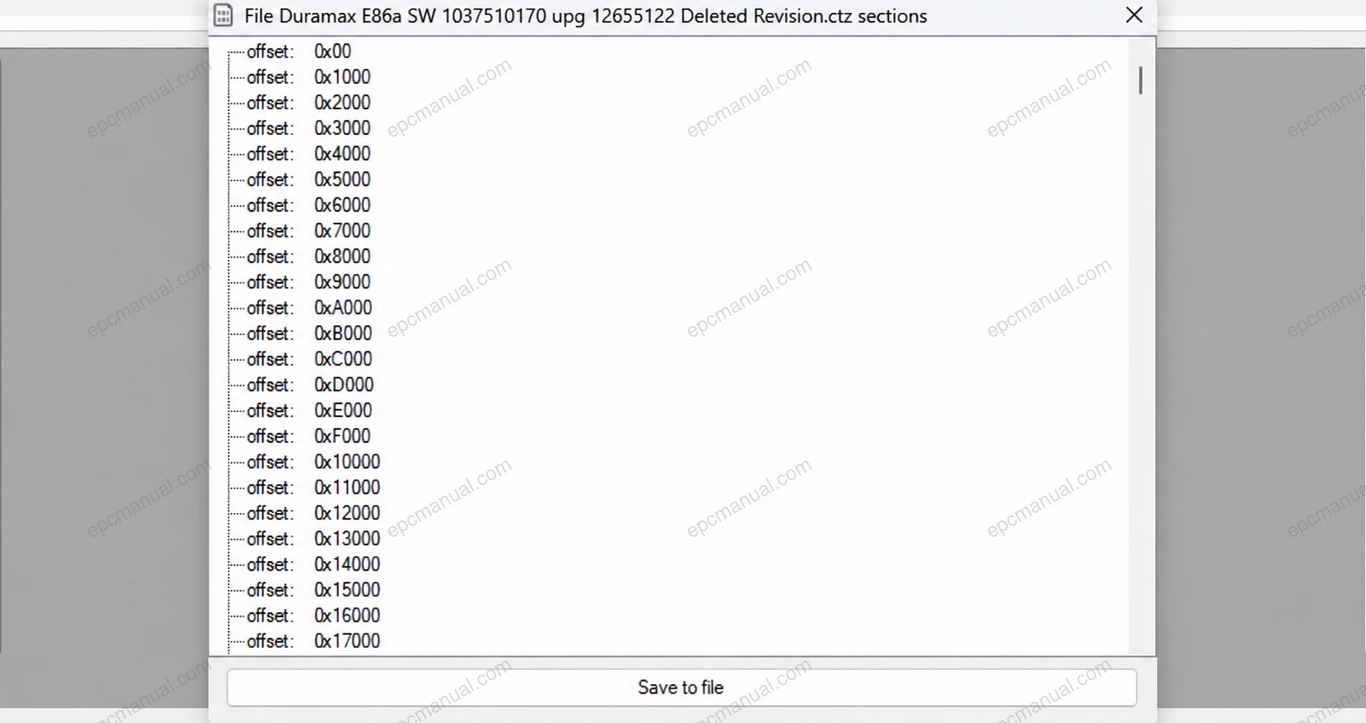Viewport: 1366px width, 723px height.
Task: Click the Save to file button
Action: tap(681, 687)
